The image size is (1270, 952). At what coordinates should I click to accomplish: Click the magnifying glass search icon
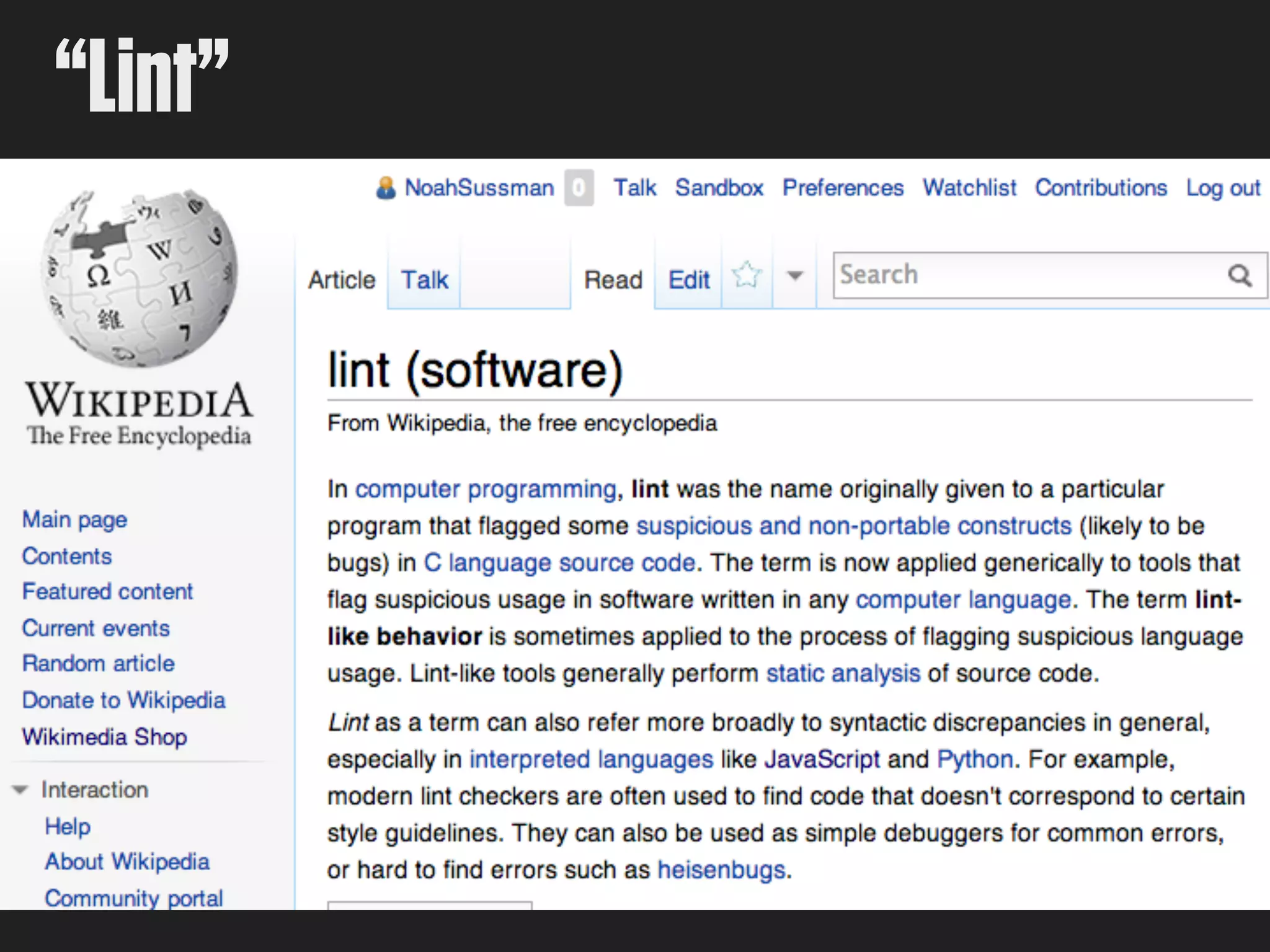click(x=1240, y=275)
